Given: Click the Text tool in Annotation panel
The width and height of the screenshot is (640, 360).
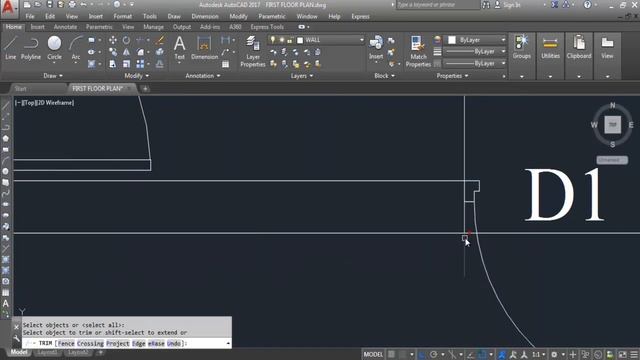Looking at the screenshot, I should 180,48.
